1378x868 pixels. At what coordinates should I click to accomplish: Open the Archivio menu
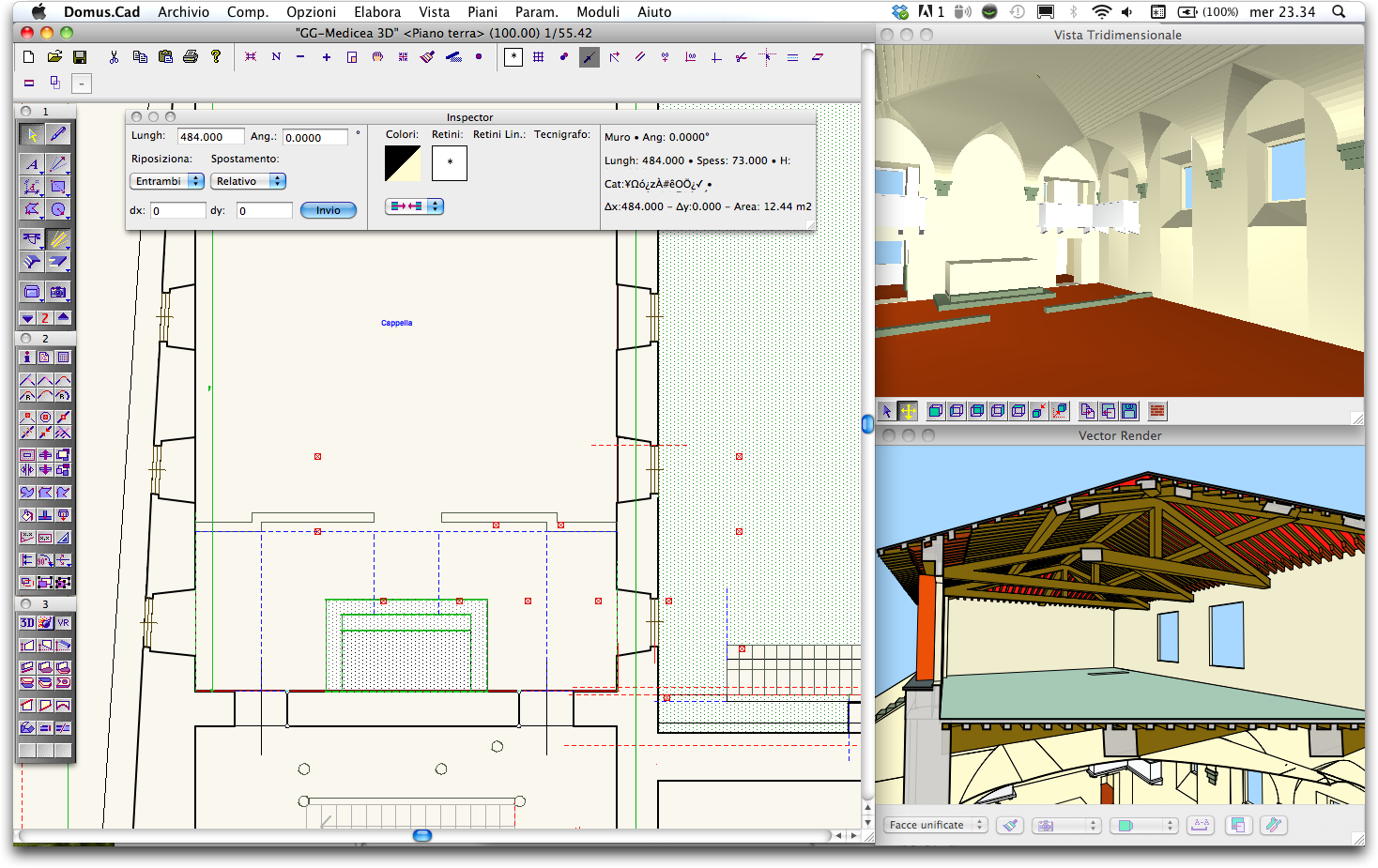pos(183,12)
